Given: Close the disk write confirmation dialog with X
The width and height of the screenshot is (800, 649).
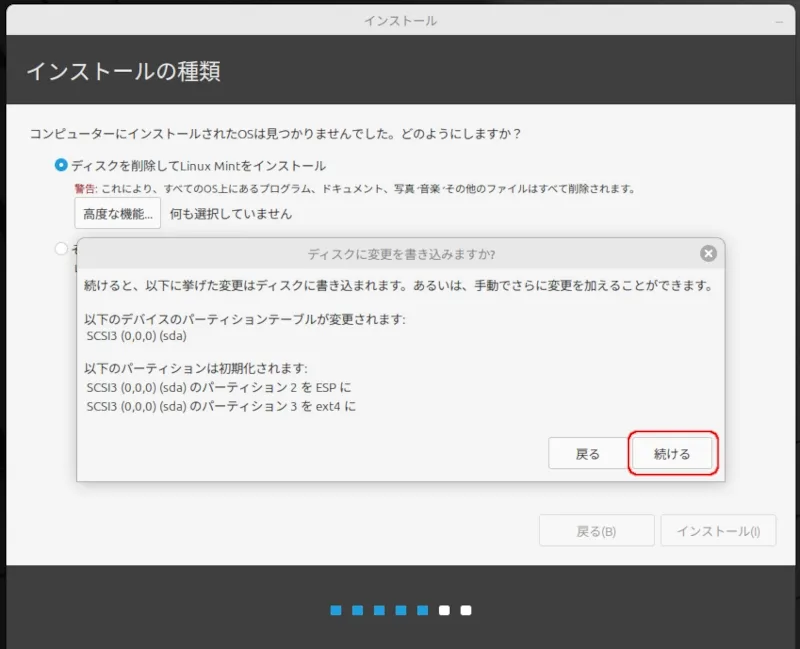Looking at the screenshot, I should (708, 254).
